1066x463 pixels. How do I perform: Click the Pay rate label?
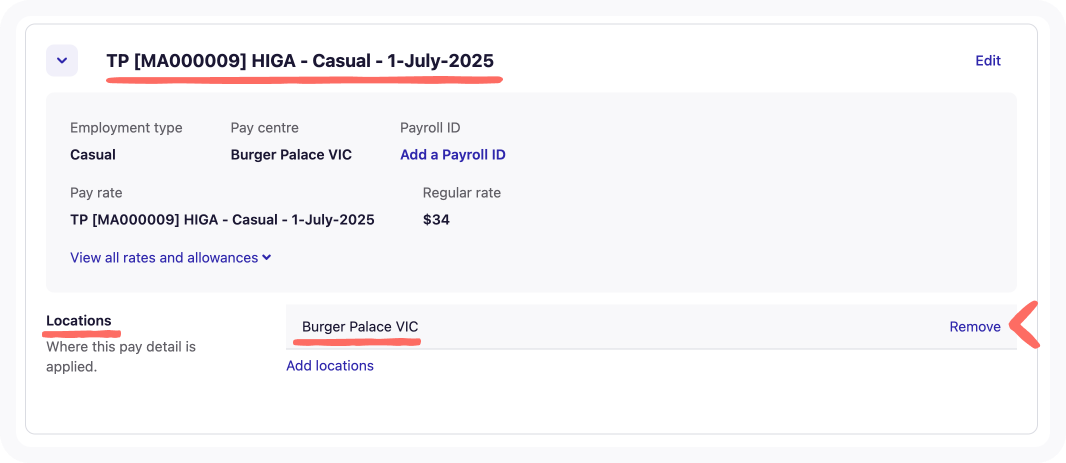click(x=96, y=192)
